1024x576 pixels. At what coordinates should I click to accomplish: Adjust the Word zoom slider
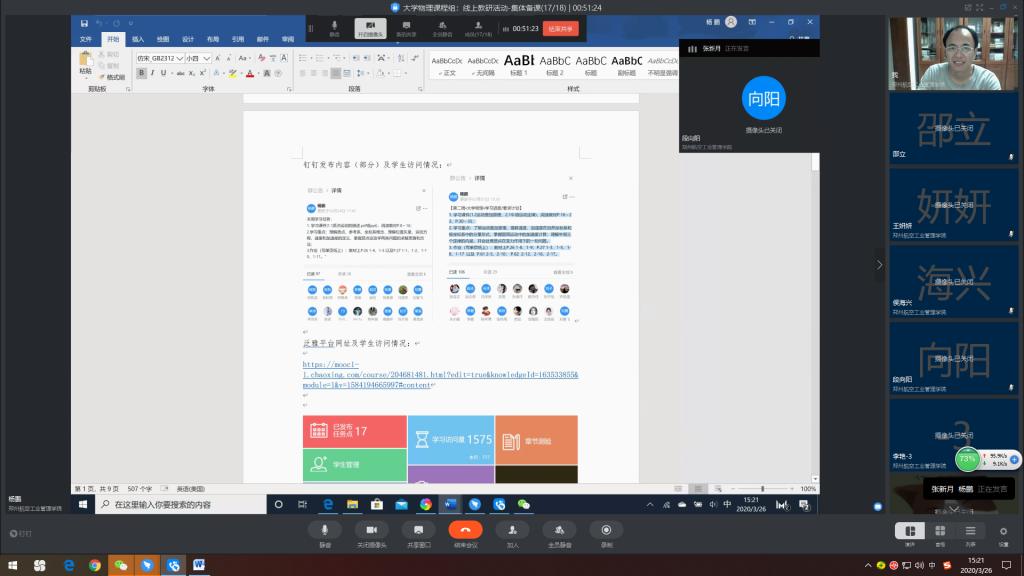point(762,488)
